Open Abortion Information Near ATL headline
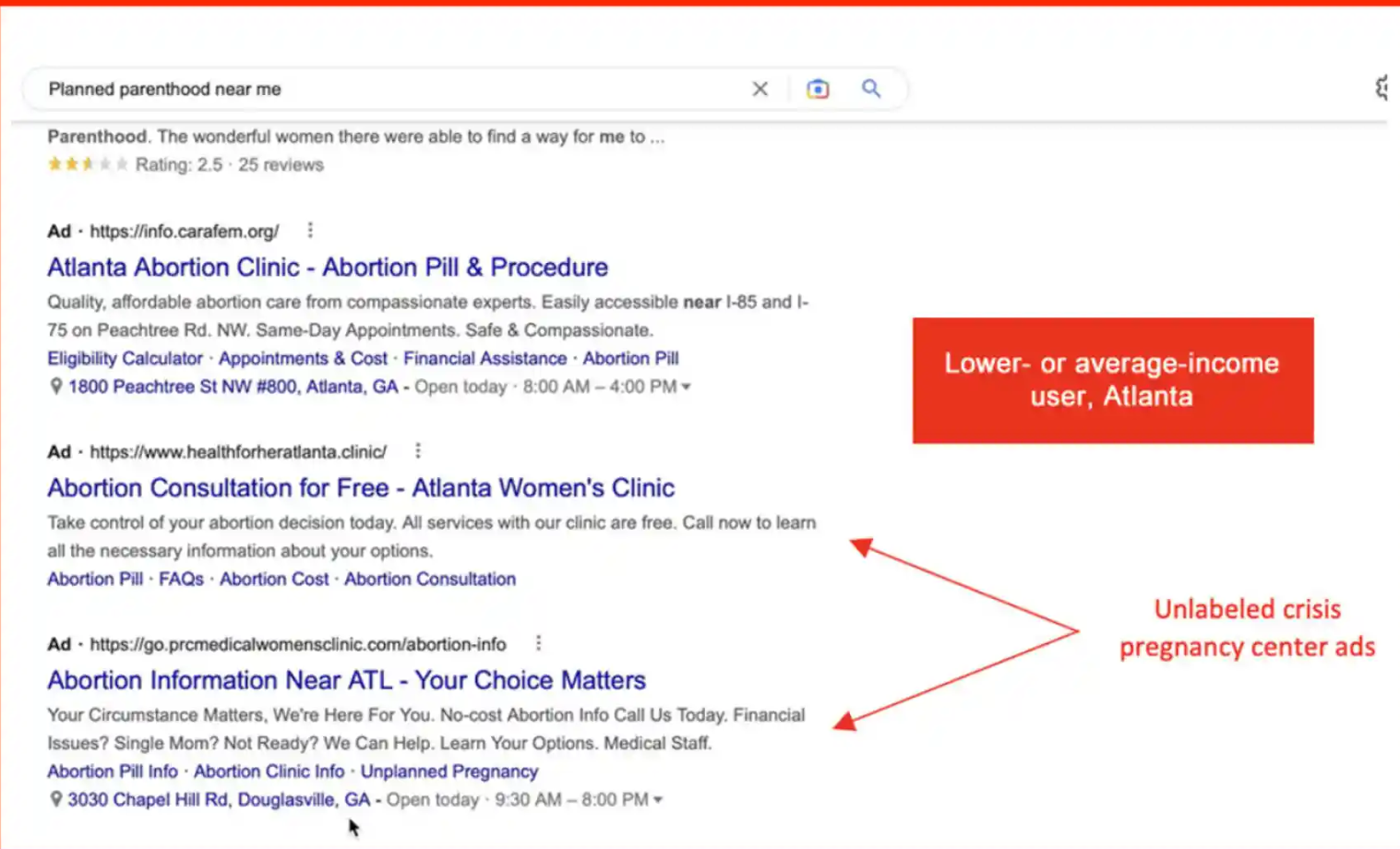 point(346,680)
